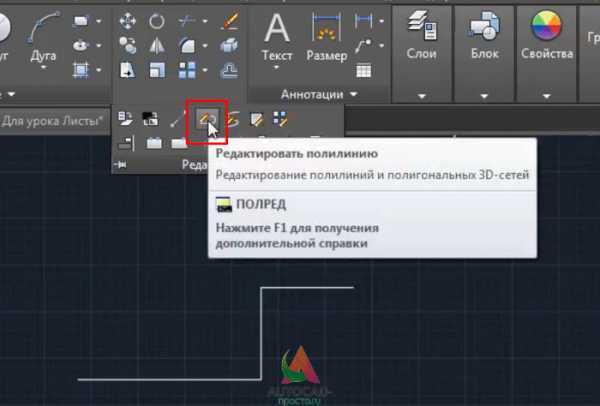Activate the Rotate tool
Screen dimensions: 600x406
tap(157, 21)
